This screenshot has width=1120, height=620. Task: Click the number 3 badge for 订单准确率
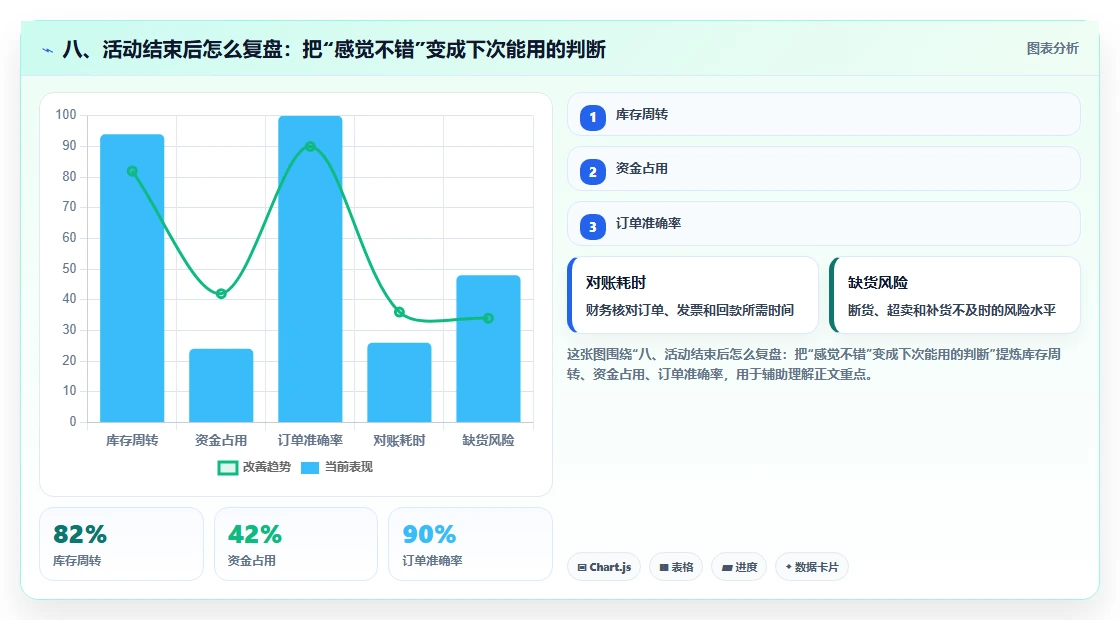[x=592, y=226]
